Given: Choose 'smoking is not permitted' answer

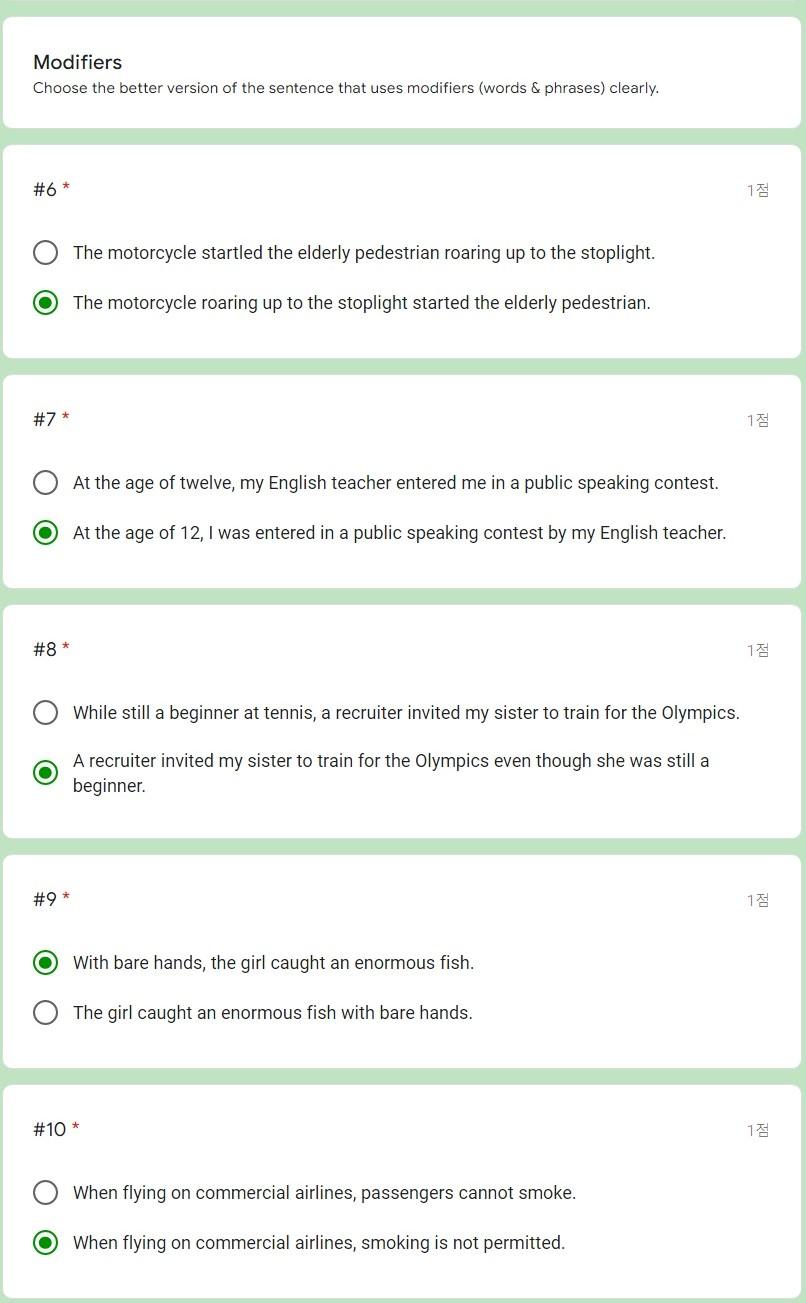Looking at the screenshot, I should click(x=45, y=1242).
